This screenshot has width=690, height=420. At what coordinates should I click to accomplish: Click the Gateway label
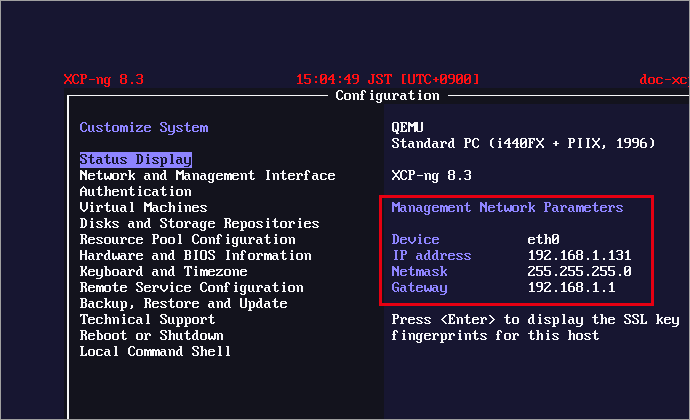(x=419, y=287)
